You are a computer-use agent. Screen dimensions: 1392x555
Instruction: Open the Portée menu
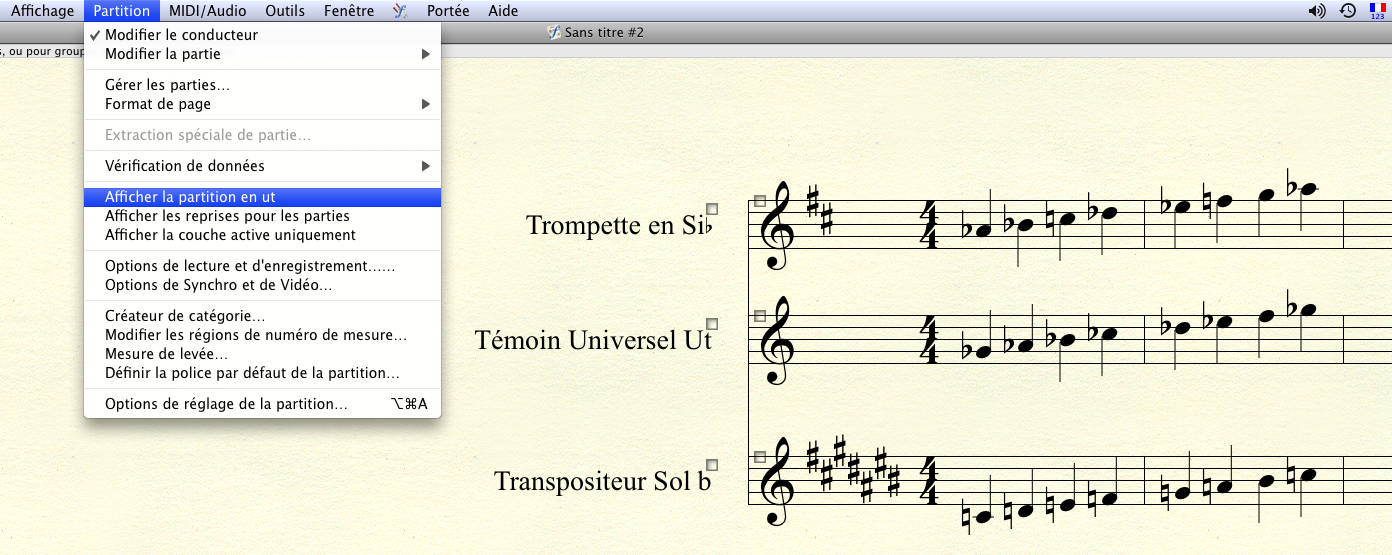click(x=447, y=11)
